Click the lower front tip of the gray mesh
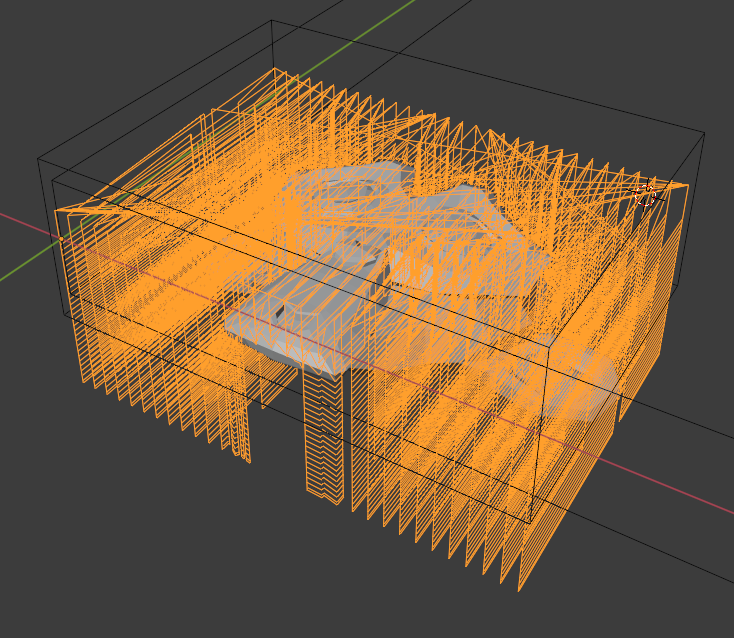 [x=330, y=372]
